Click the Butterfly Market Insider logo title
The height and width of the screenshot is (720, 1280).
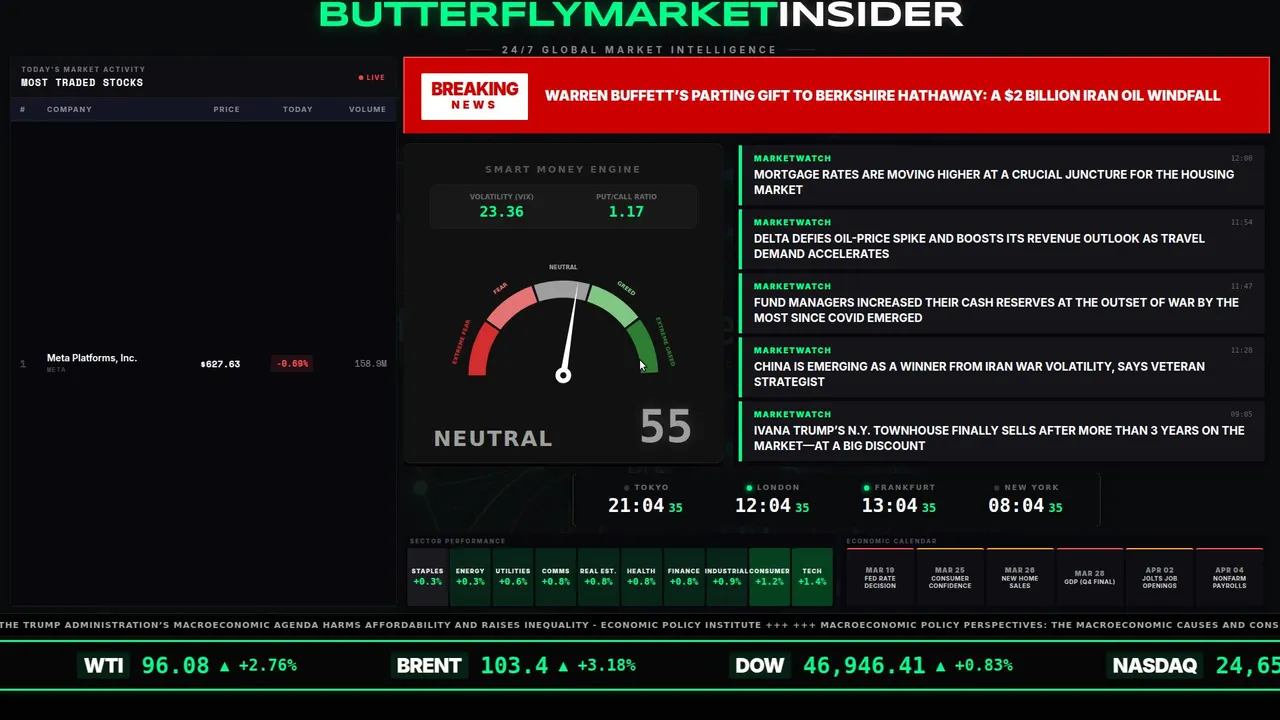click(640, 14)
